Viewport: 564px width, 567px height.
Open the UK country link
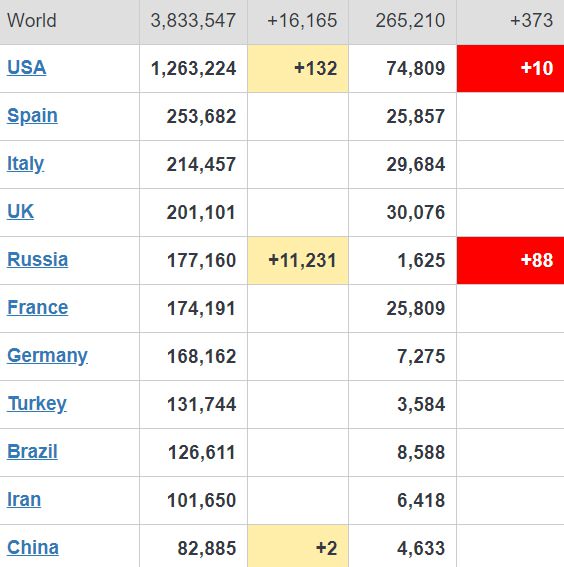(20, 212)
